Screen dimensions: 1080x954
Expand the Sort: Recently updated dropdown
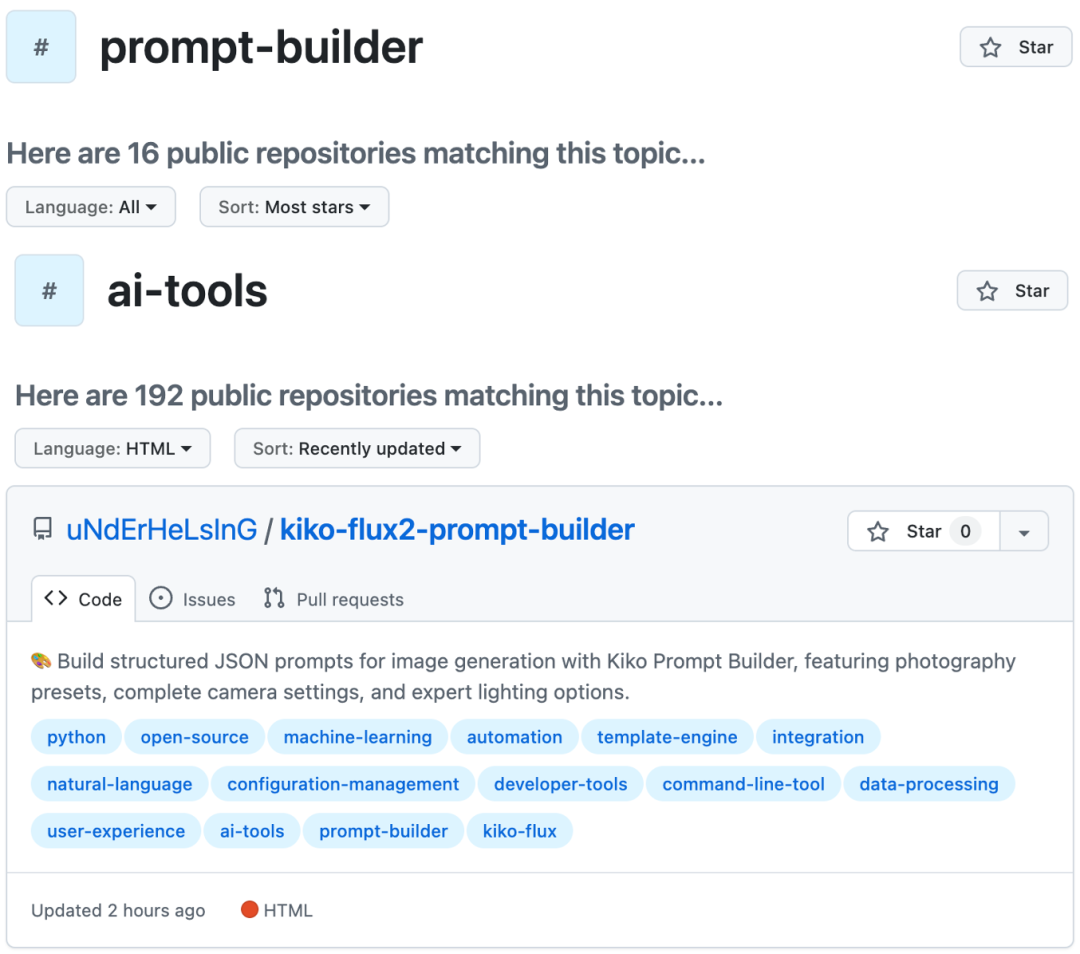(357, 449)
